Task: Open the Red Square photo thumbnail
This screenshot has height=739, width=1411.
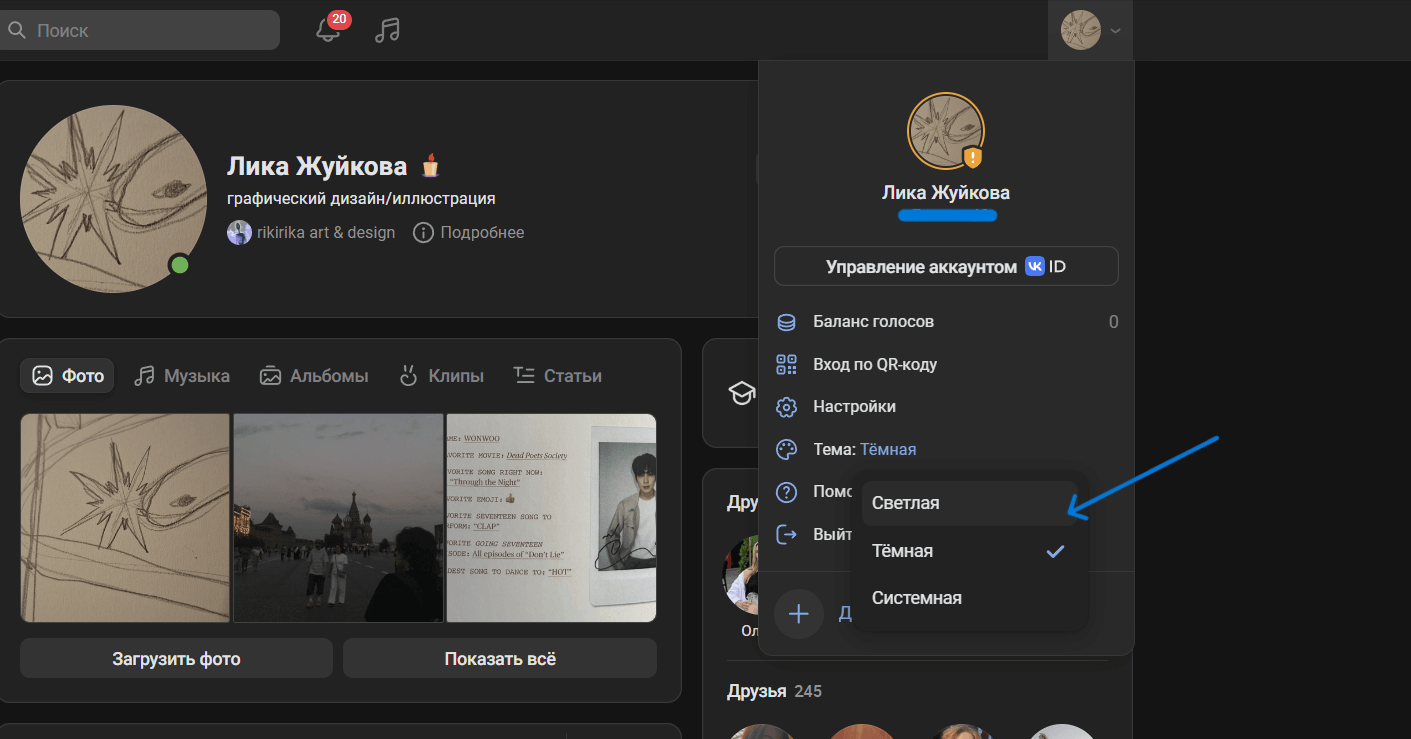Action: point(338,518)
